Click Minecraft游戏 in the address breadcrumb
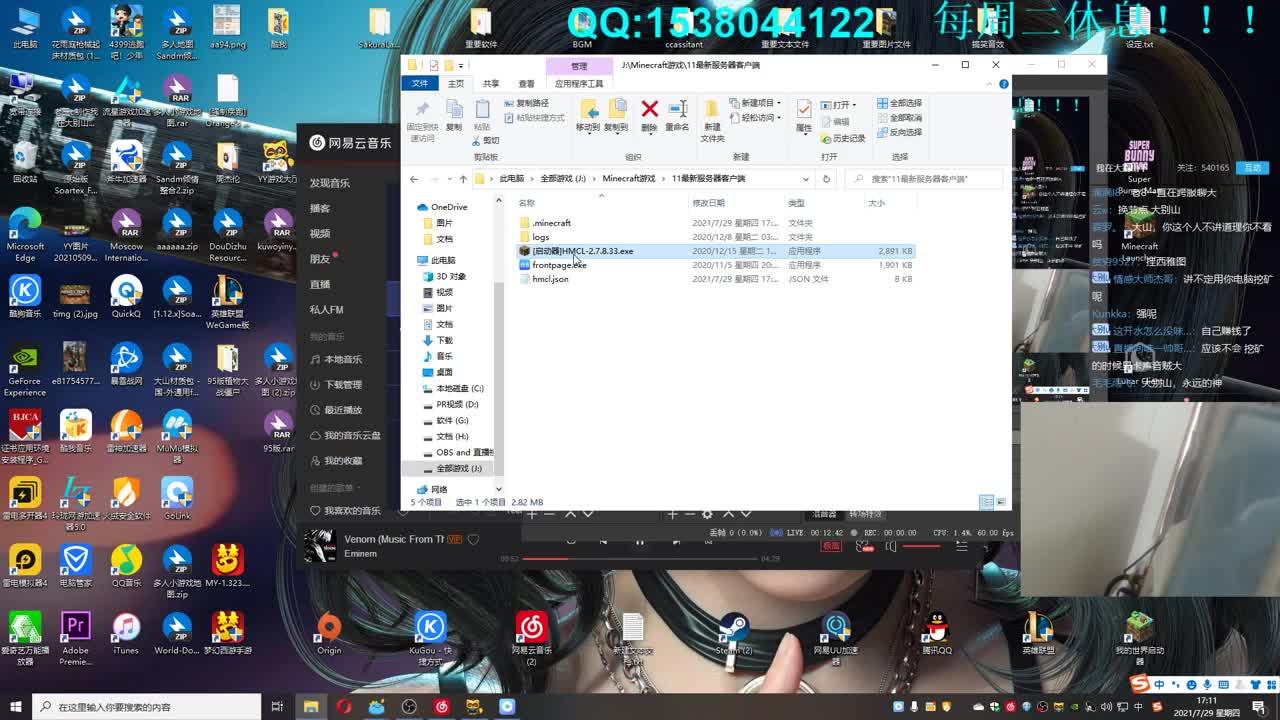 point(629,179)
